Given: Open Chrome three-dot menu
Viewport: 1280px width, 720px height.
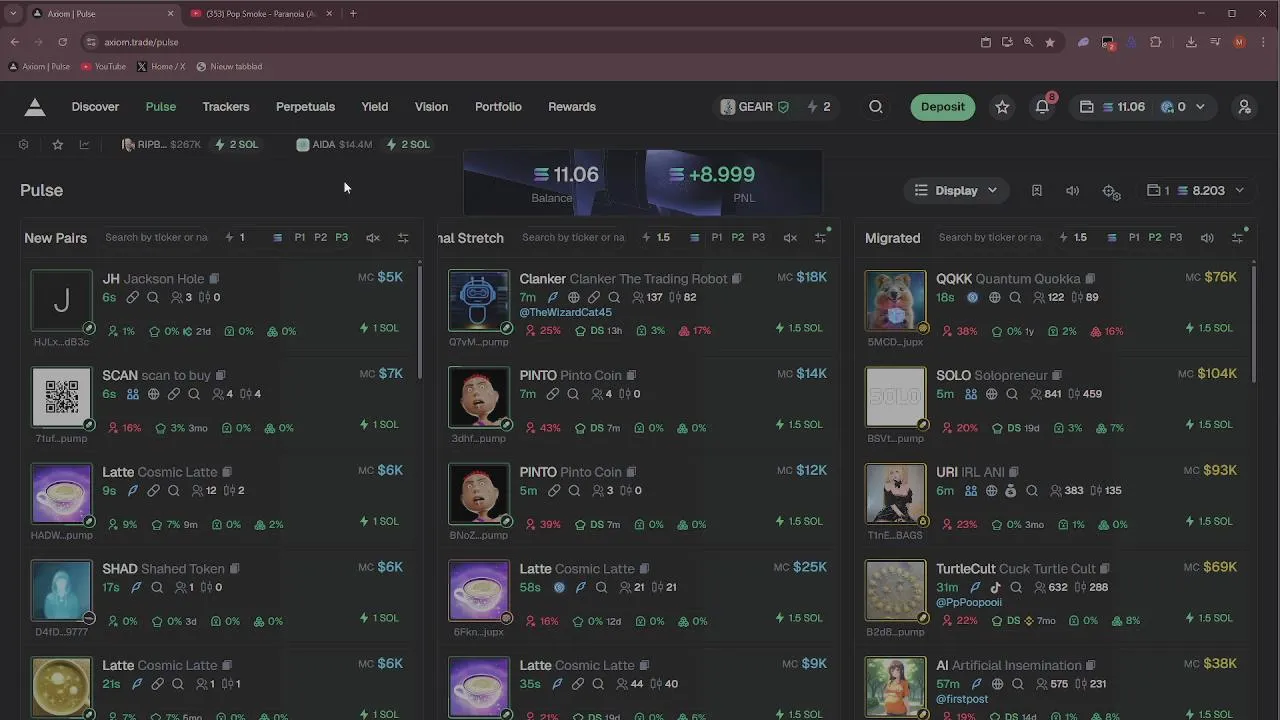Looking at the screenshot, I should 1263,42.
